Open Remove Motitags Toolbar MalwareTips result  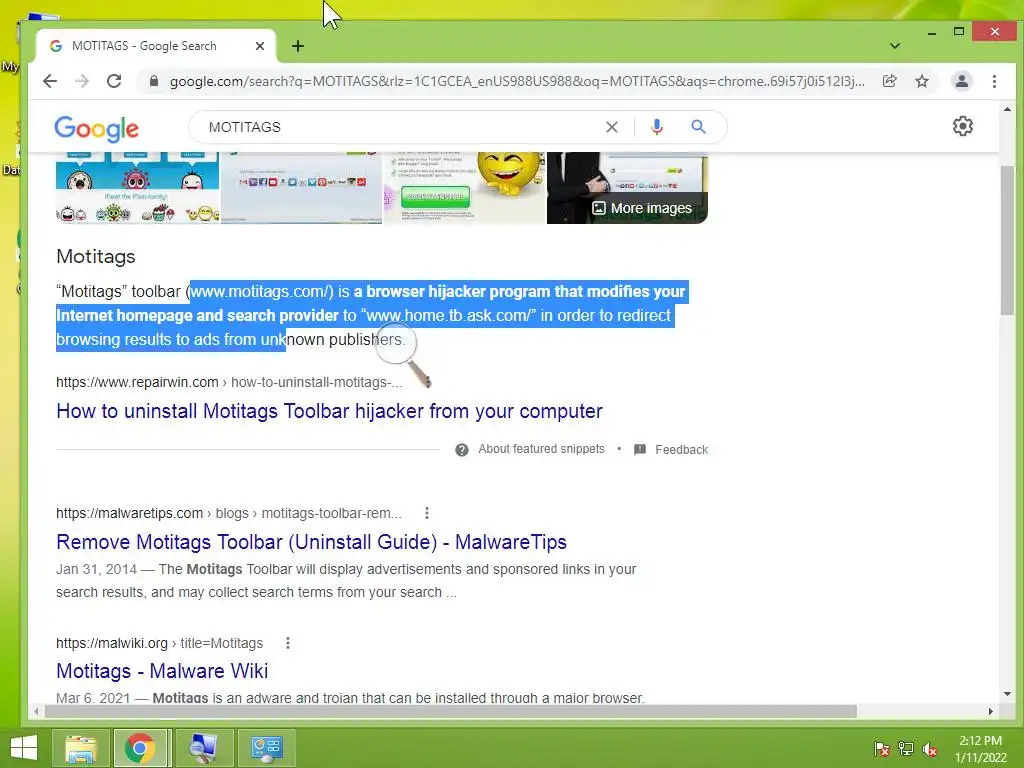pos(312,542)
